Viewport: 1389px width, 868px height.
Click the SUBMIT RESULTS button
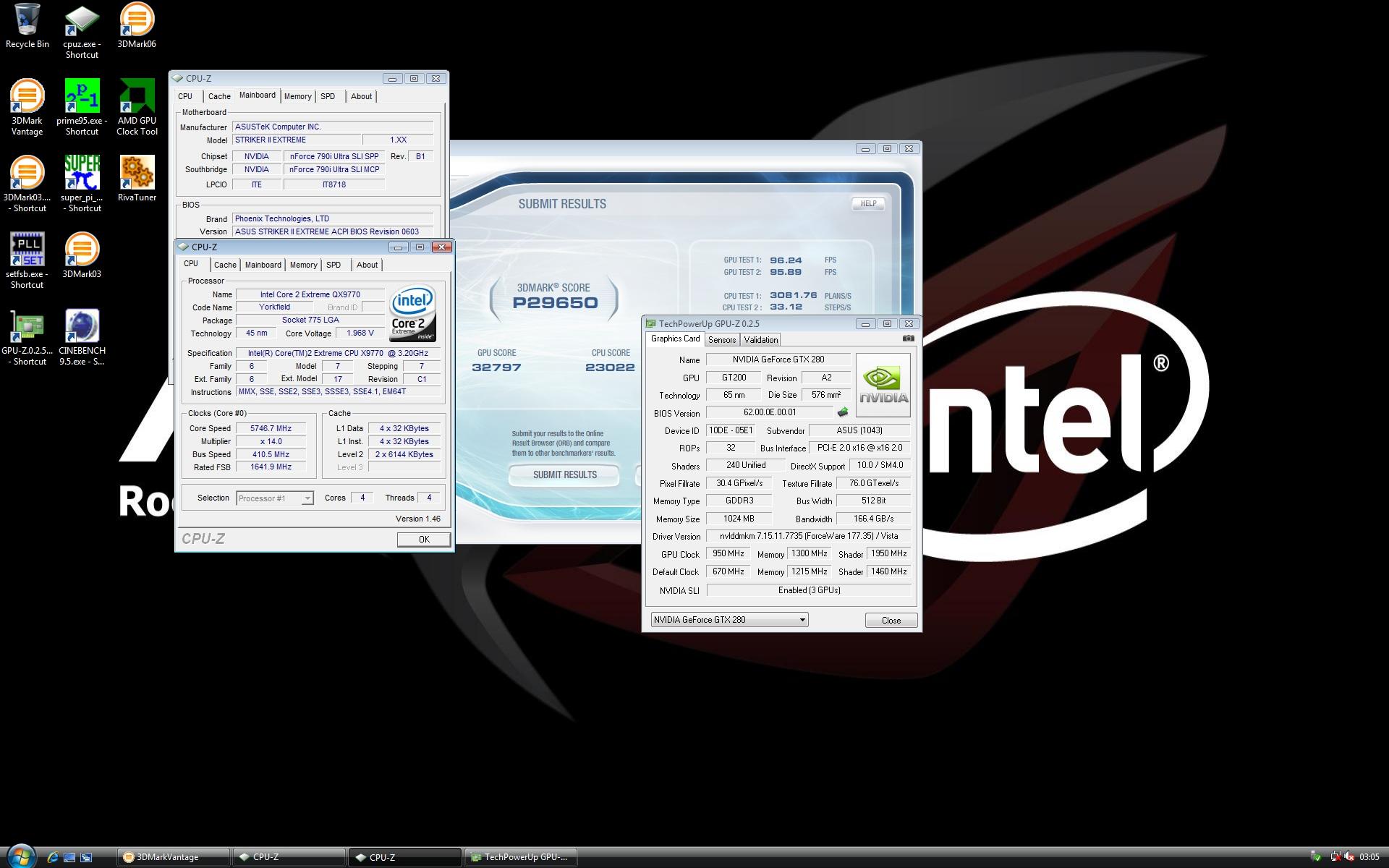564,475
